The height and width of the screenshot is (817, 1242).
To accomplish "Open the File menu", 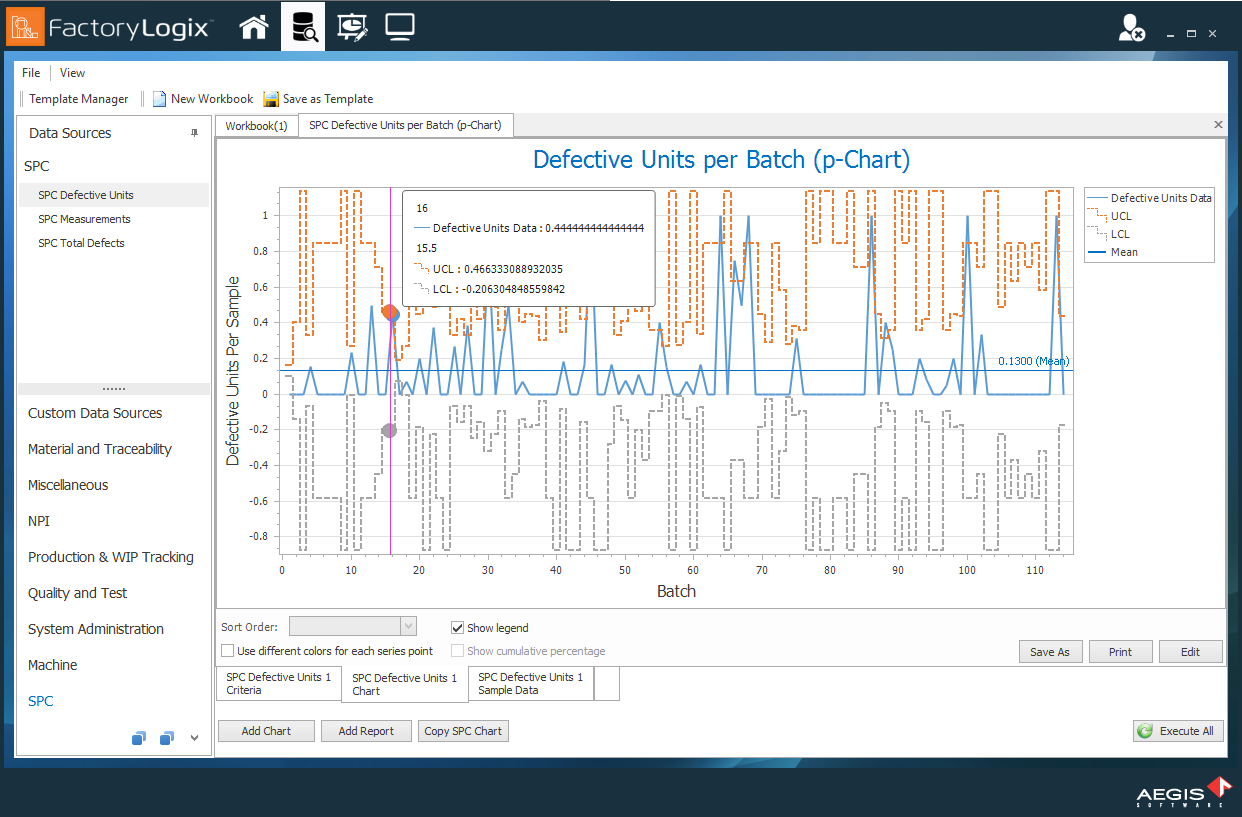I will 31,73.
